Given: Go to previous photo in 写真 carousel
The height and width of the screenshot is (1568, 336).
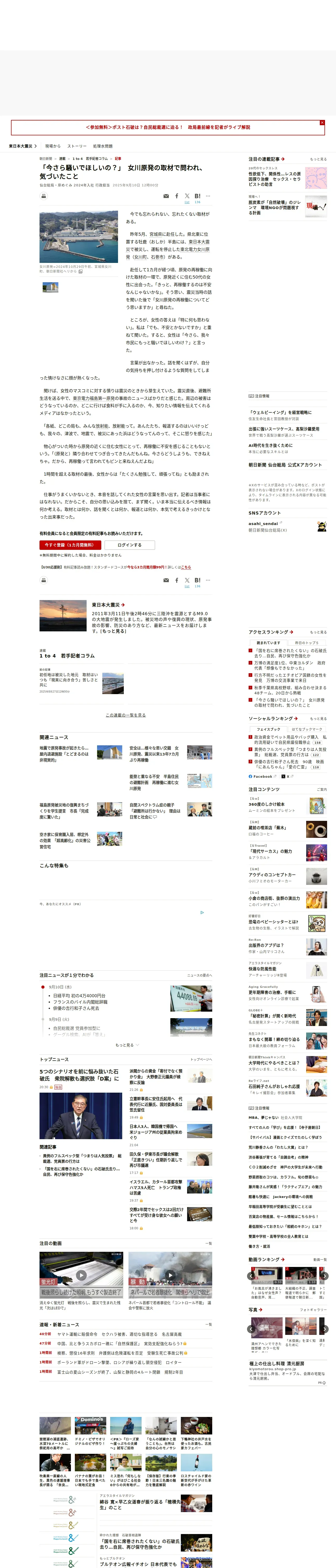Looking at the screenshot, I should click(251, 1329).
